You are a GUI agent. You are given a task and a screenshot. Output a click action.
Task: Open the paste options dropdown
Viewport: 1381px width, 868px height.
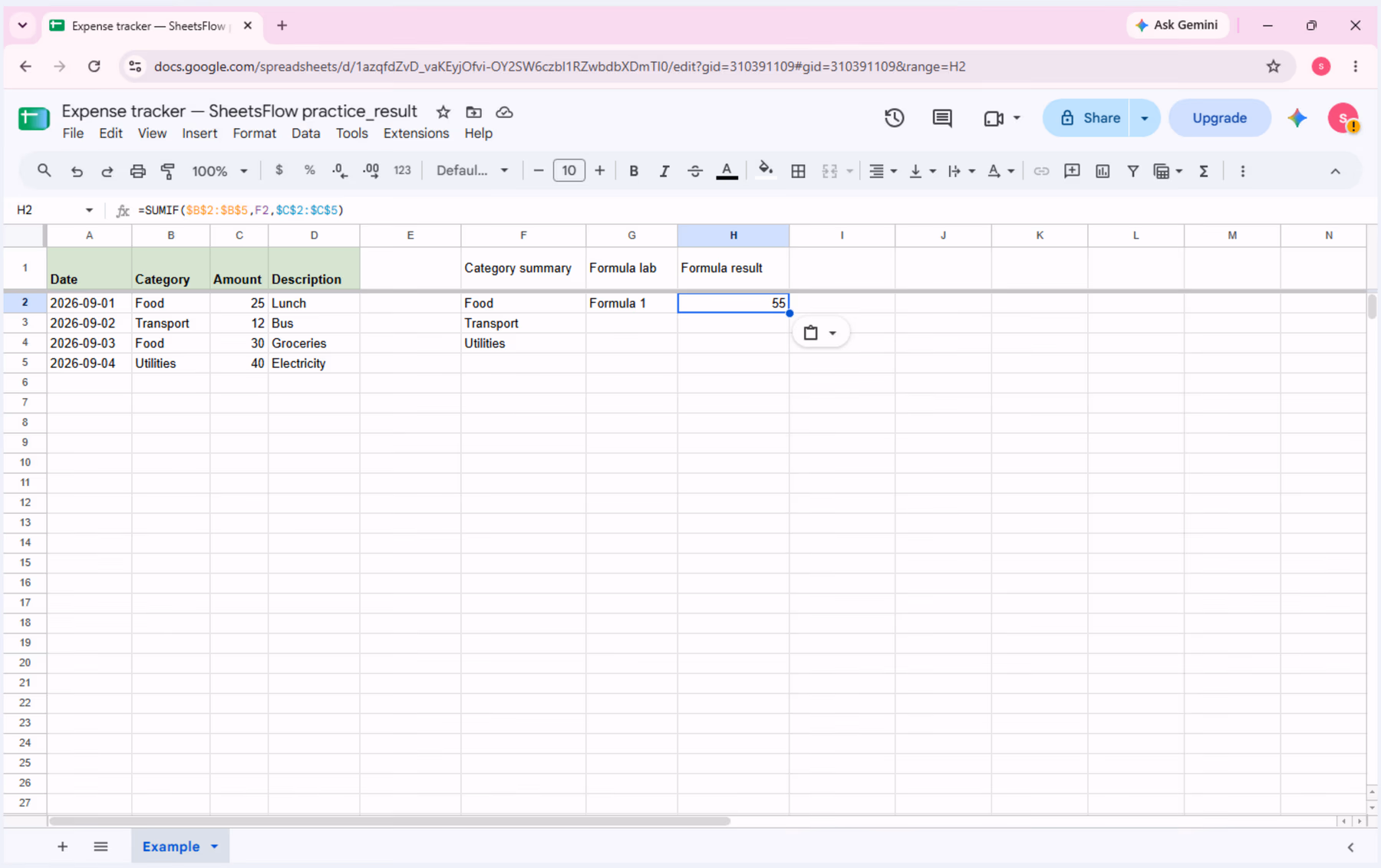pos(820,333)
